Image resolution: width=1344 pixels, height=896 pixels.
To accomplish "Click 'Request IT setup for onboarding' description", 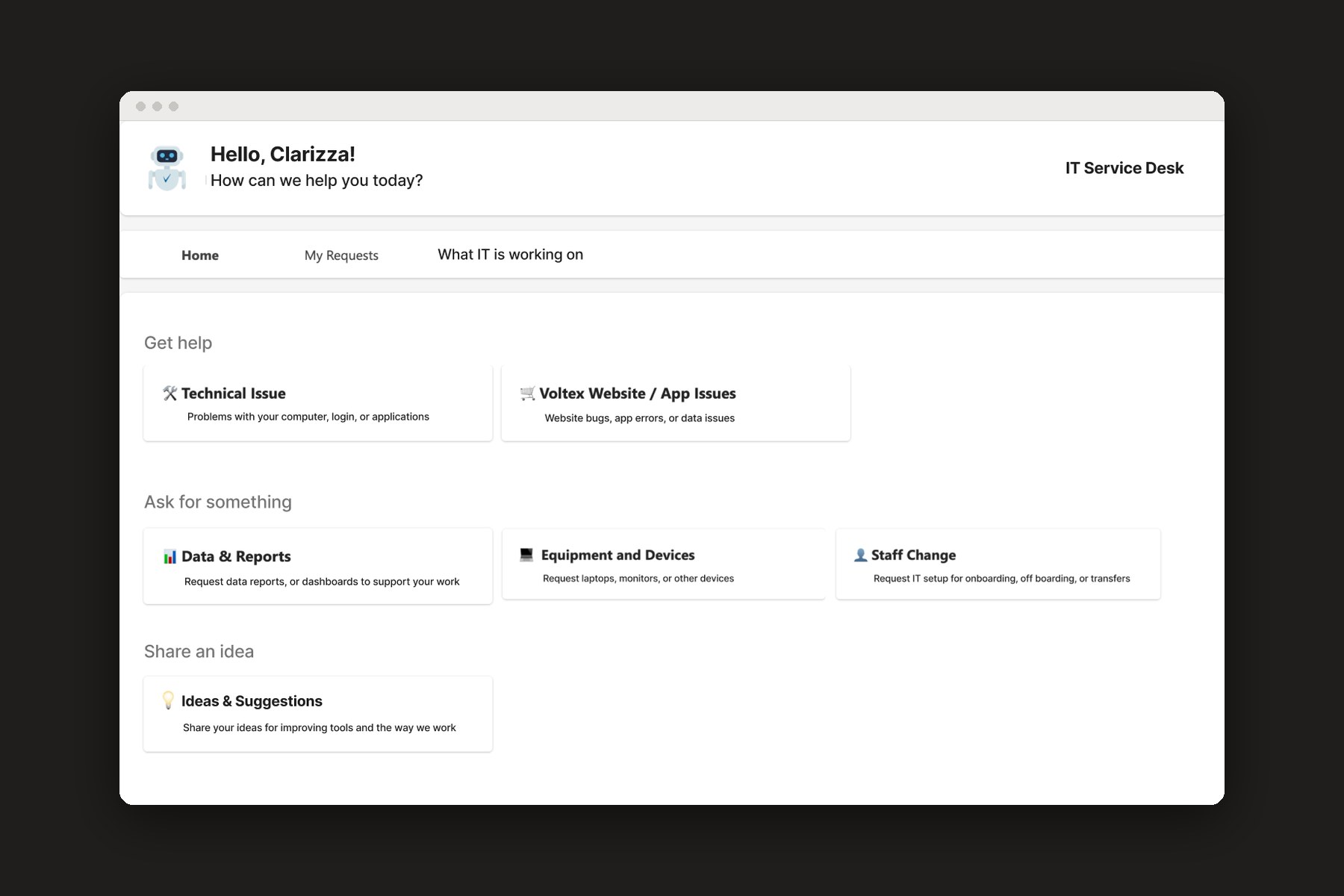I will point(1002,579).
